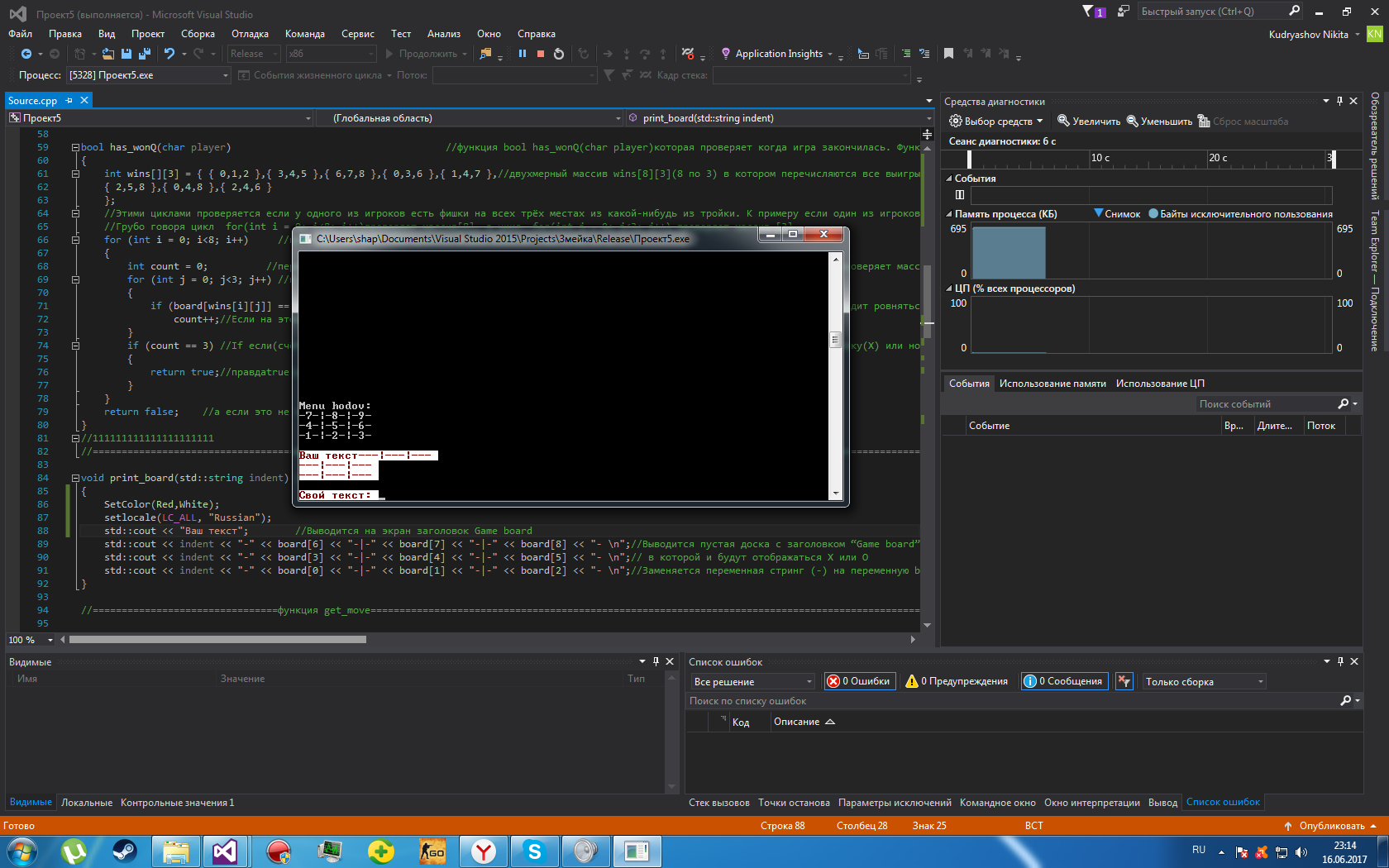Collapse Память процесса section
The image size is (1389, 868).
click(949, 214)
